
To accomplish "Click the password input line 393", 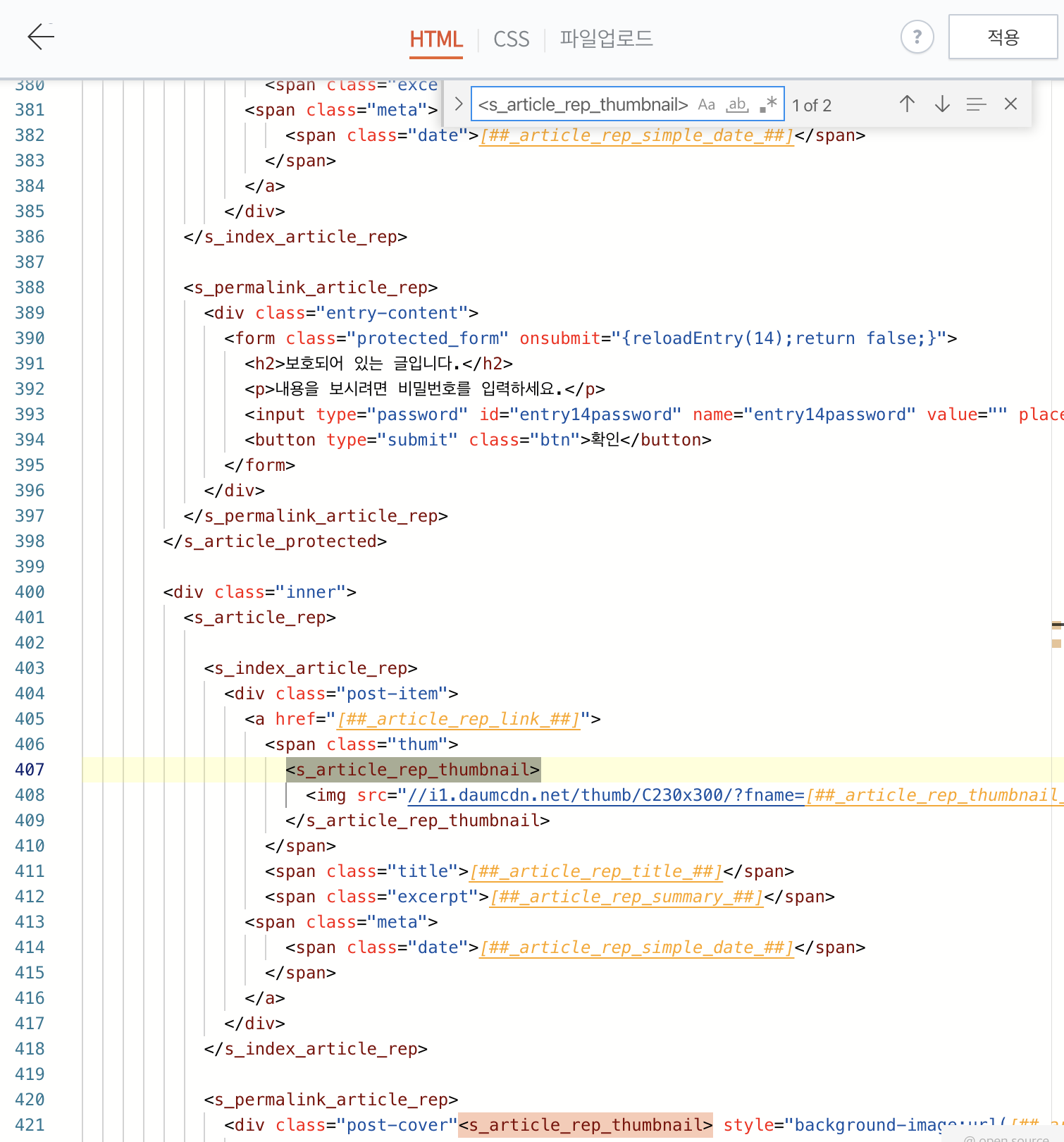I will (x=654, y=415).
